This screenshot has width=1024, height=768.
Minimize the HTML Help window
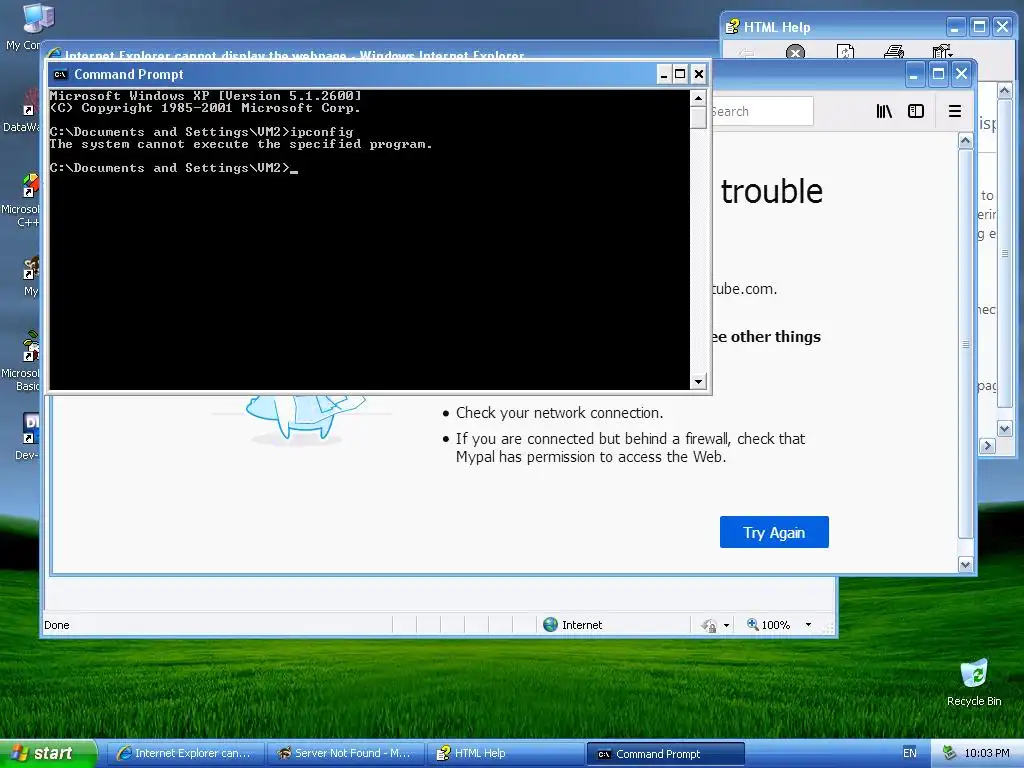[955, 27]
